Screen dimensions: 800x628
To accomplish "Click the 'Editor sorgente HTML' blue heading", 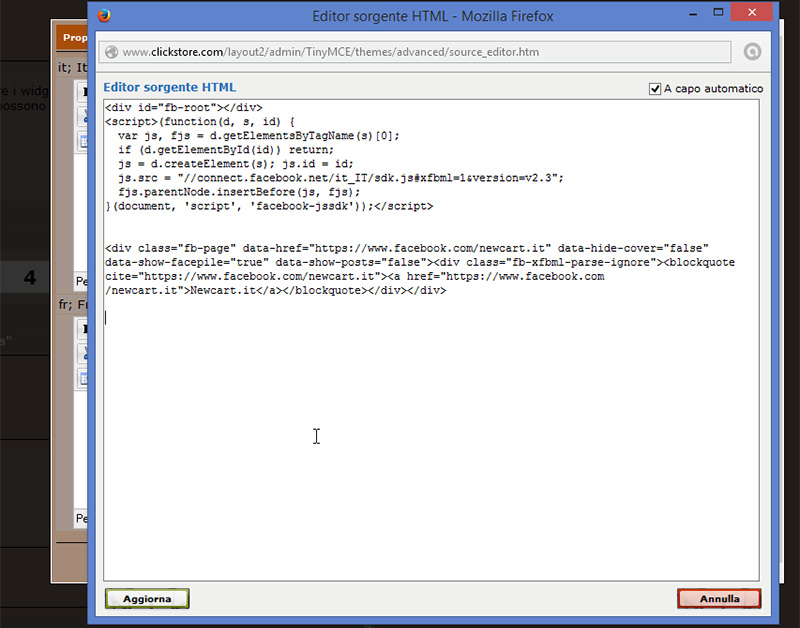I will point(170,87).
